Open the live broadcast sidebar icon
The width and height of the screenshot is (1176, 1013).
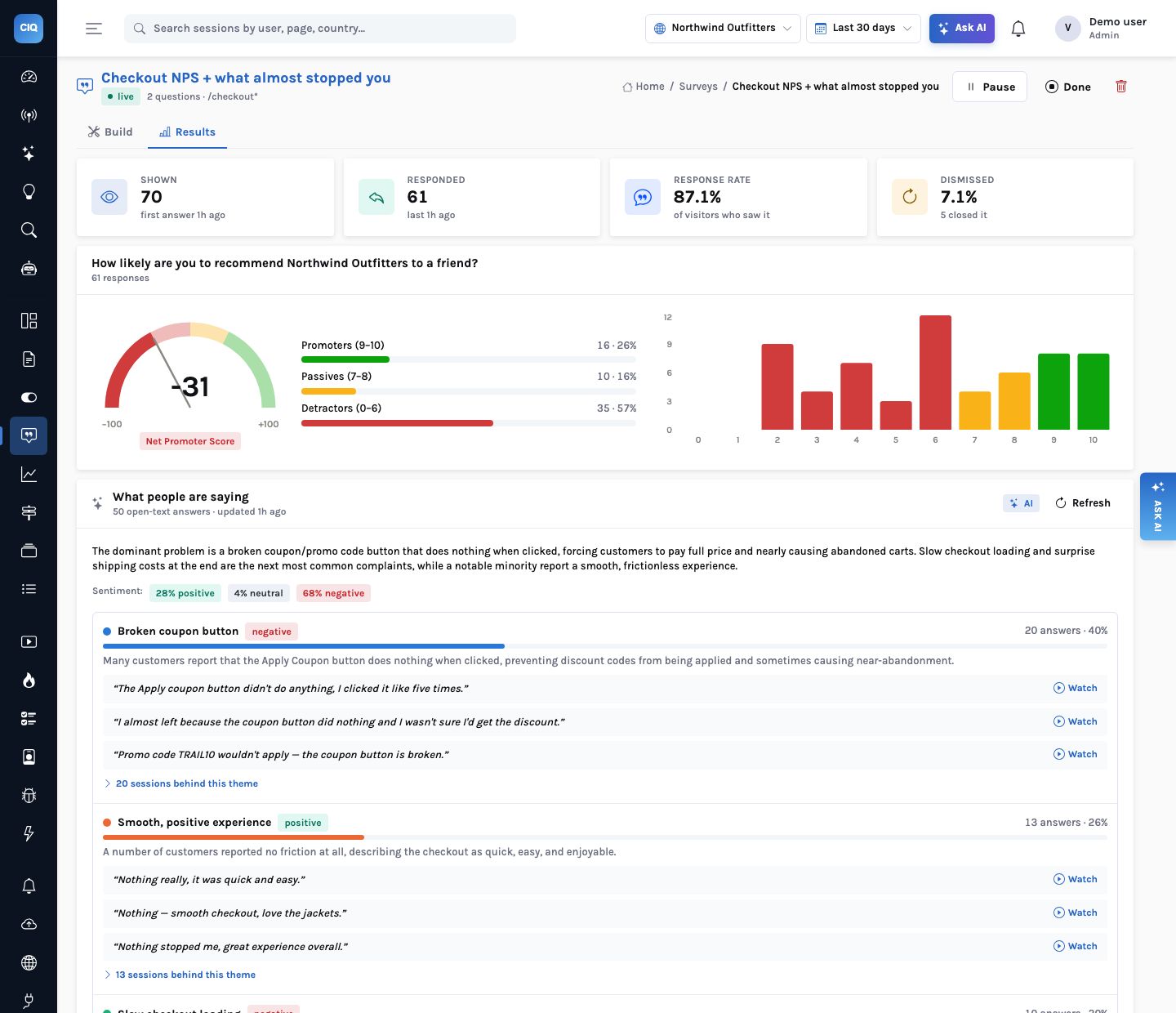(x=29, y=115)
